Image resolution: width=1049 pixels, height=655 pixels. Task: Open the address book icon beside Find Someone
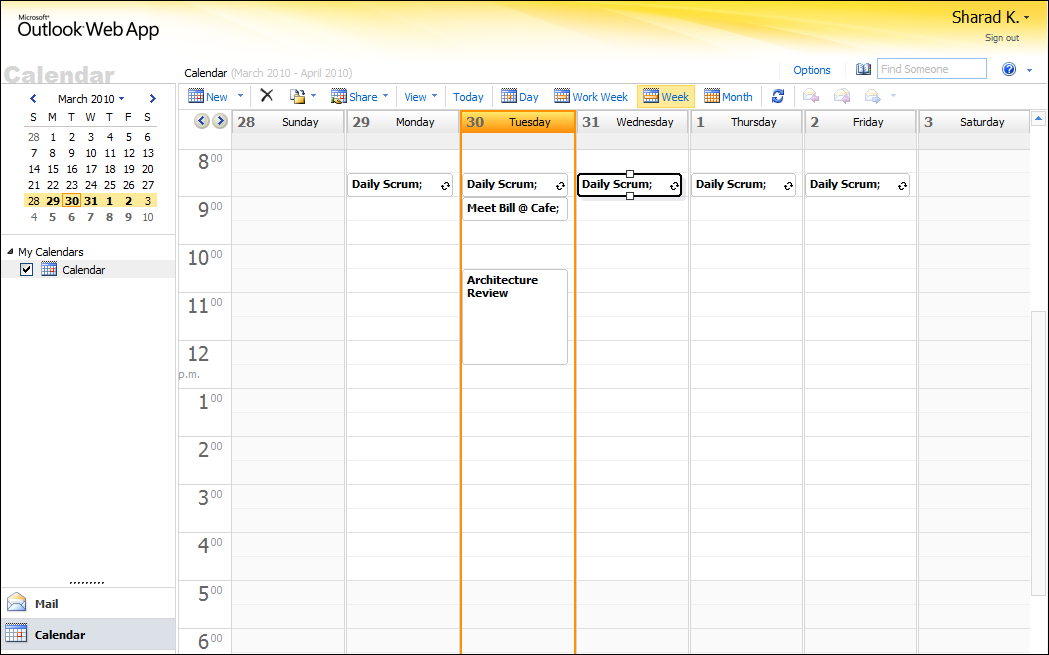point(863,69)
